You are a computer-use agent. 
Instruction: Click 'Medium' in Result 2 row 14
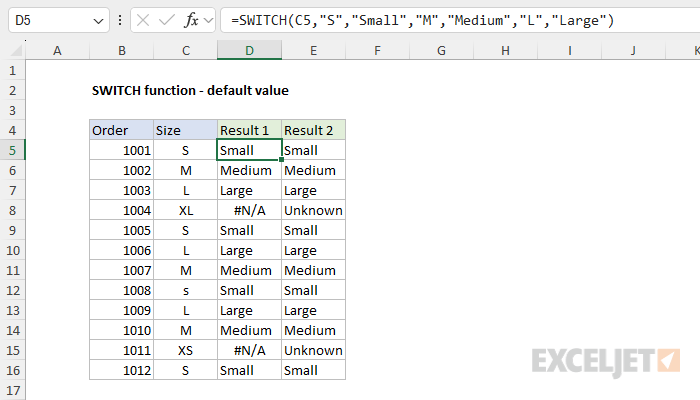tap(313, 330)
